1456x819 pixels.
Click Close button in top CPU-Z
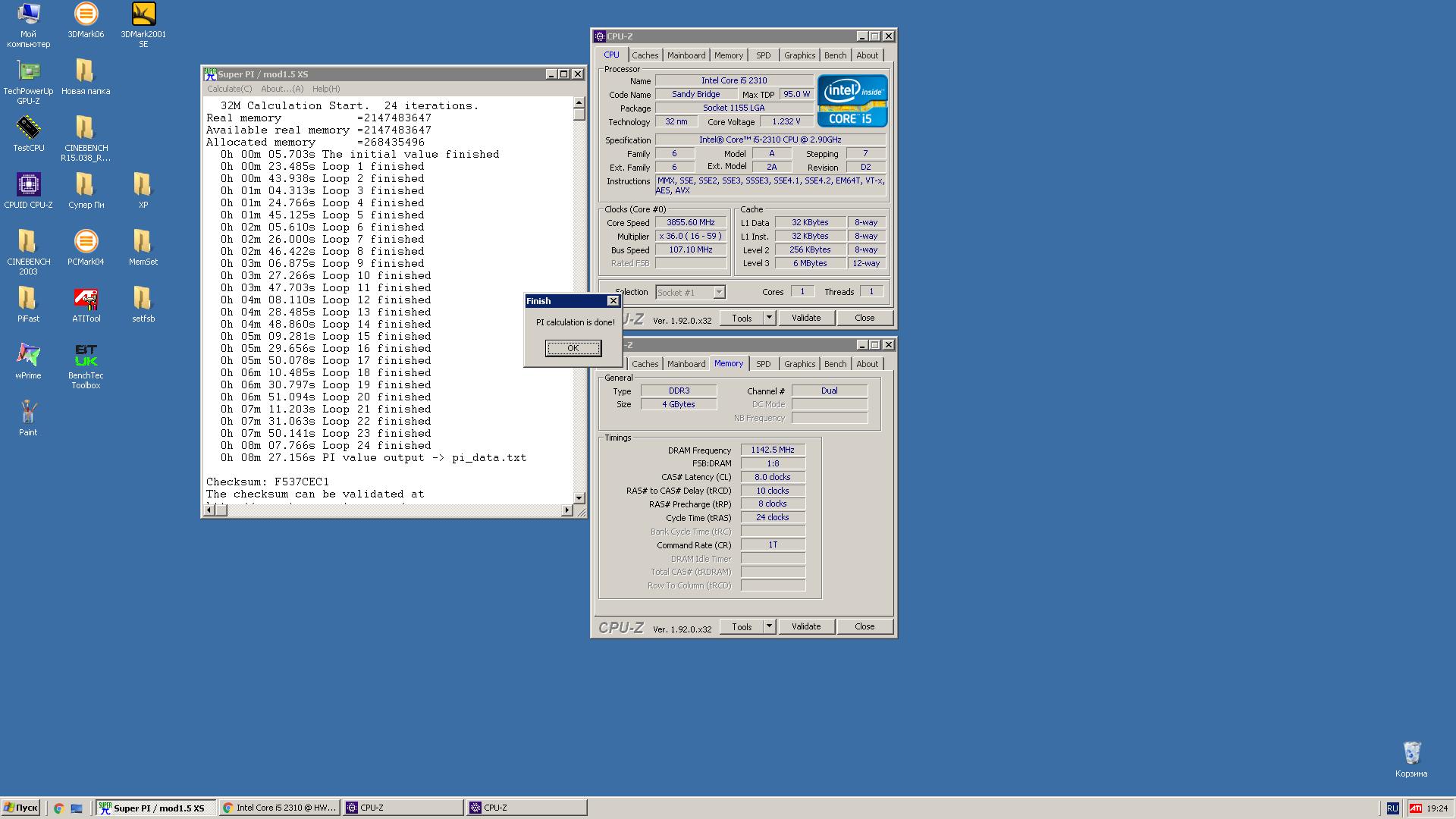click(x=864, y=318)
